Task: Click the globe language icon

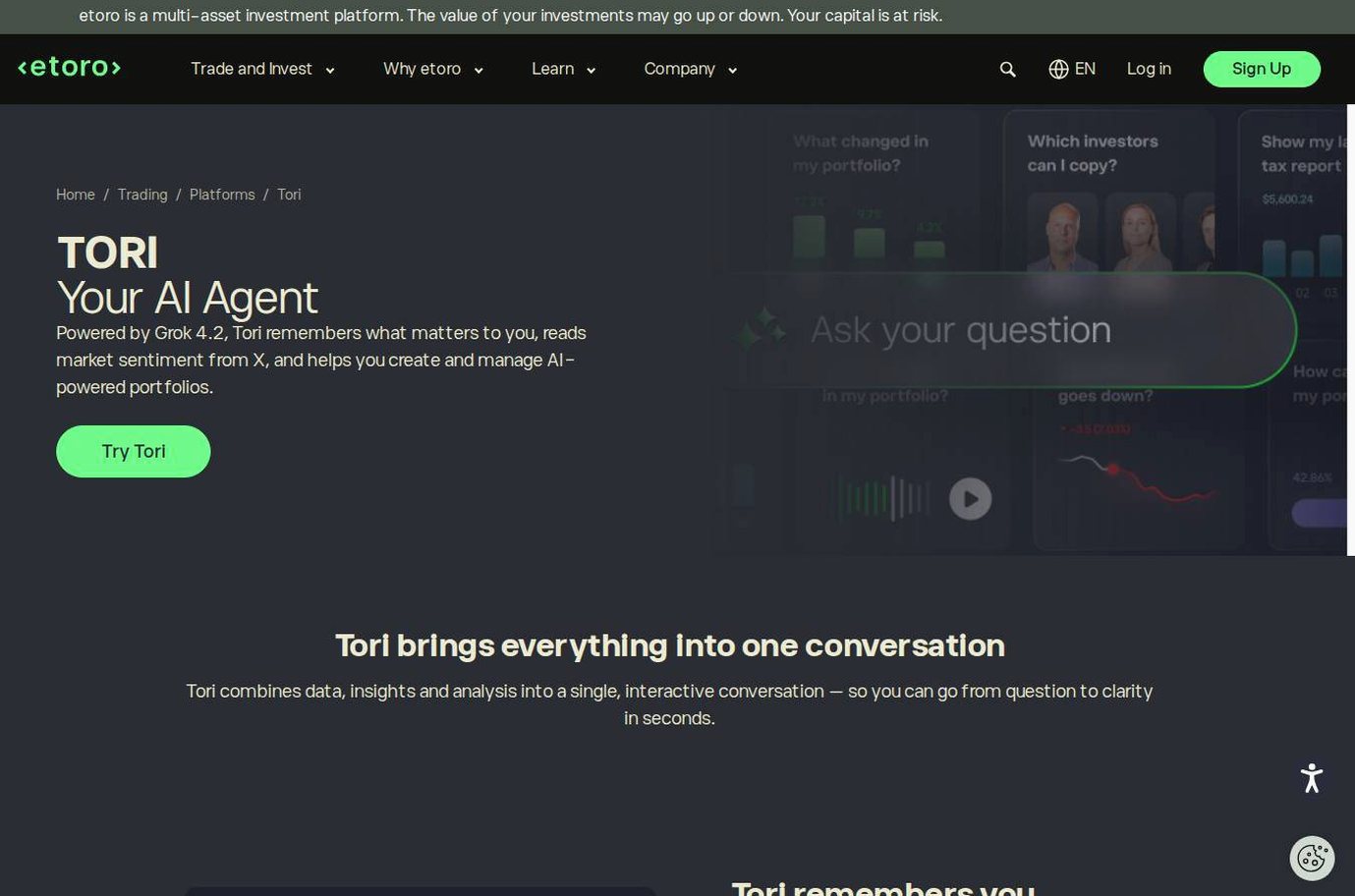Action: (x=1058, y=69)
